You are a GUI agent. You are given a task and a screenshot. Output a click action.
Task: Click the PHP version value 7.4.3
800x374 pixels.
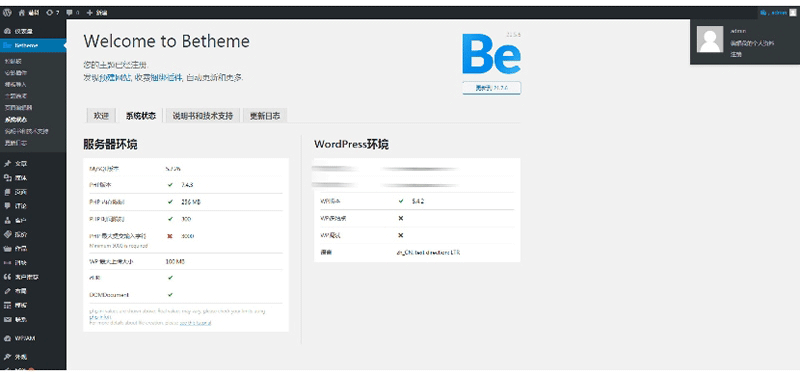click(x=187, y=185)
